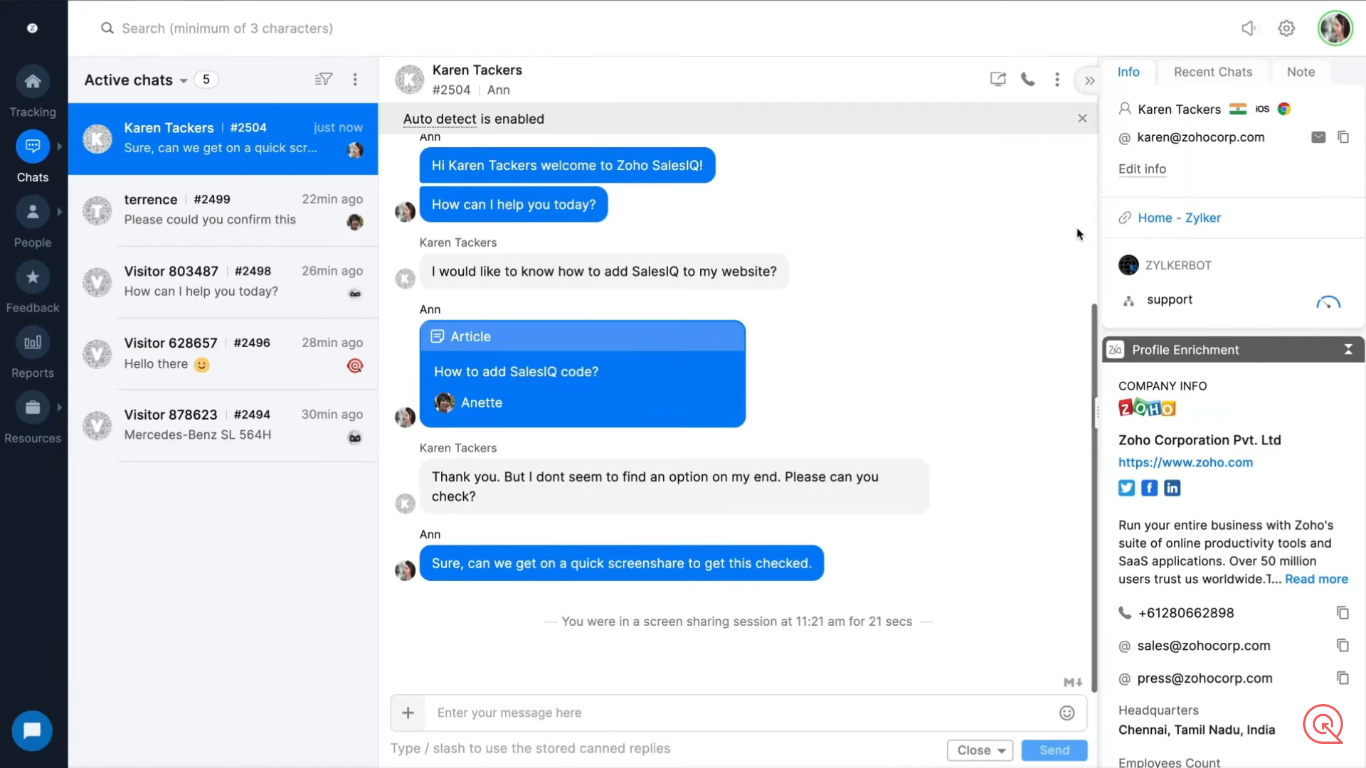Click the filter icon in Active chats header
This screenshot has height=768, width=1366.
(324, 80)
